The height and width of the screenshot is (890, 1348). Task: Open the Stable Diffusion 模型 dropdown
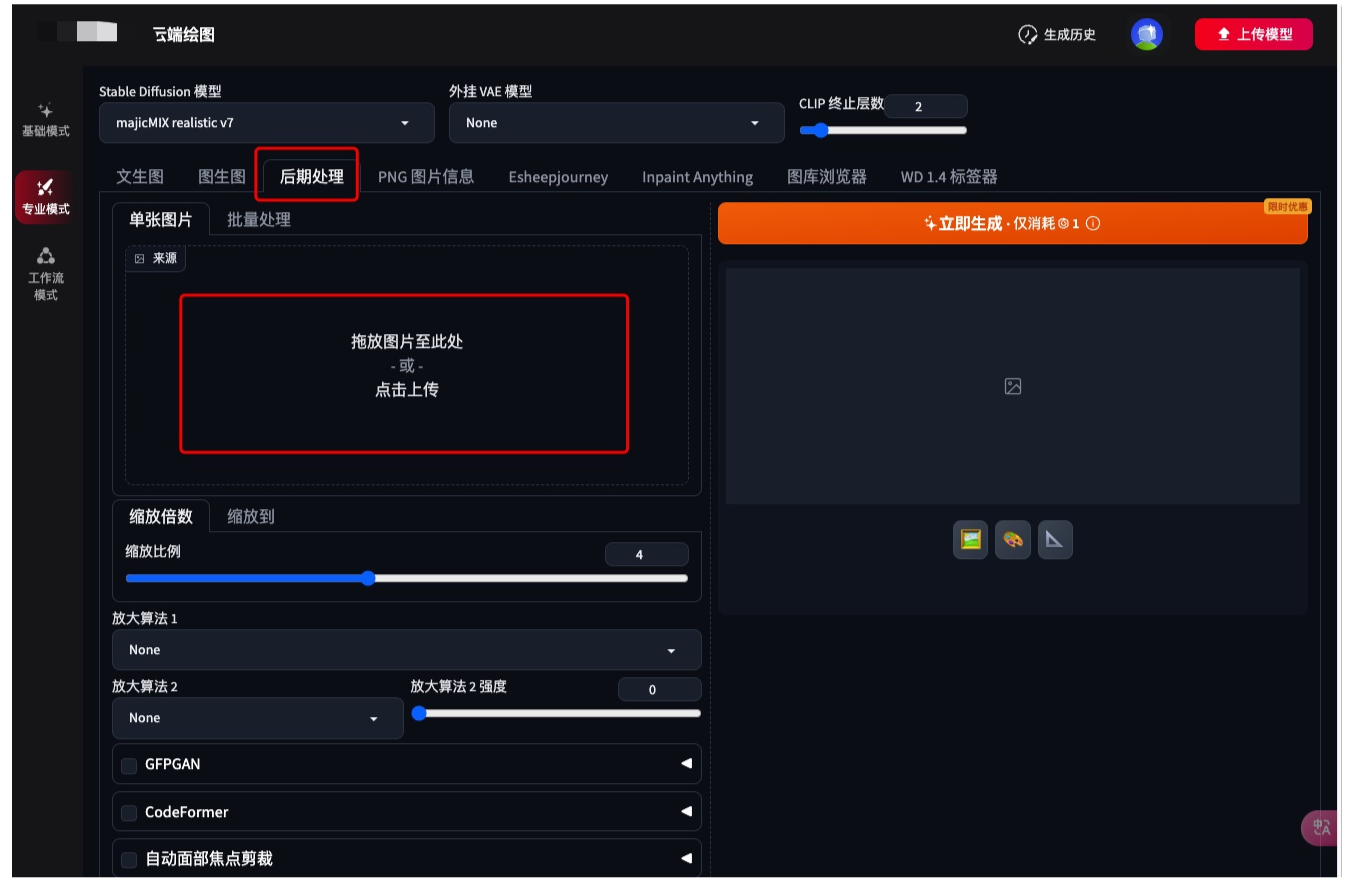pos(267,123)
